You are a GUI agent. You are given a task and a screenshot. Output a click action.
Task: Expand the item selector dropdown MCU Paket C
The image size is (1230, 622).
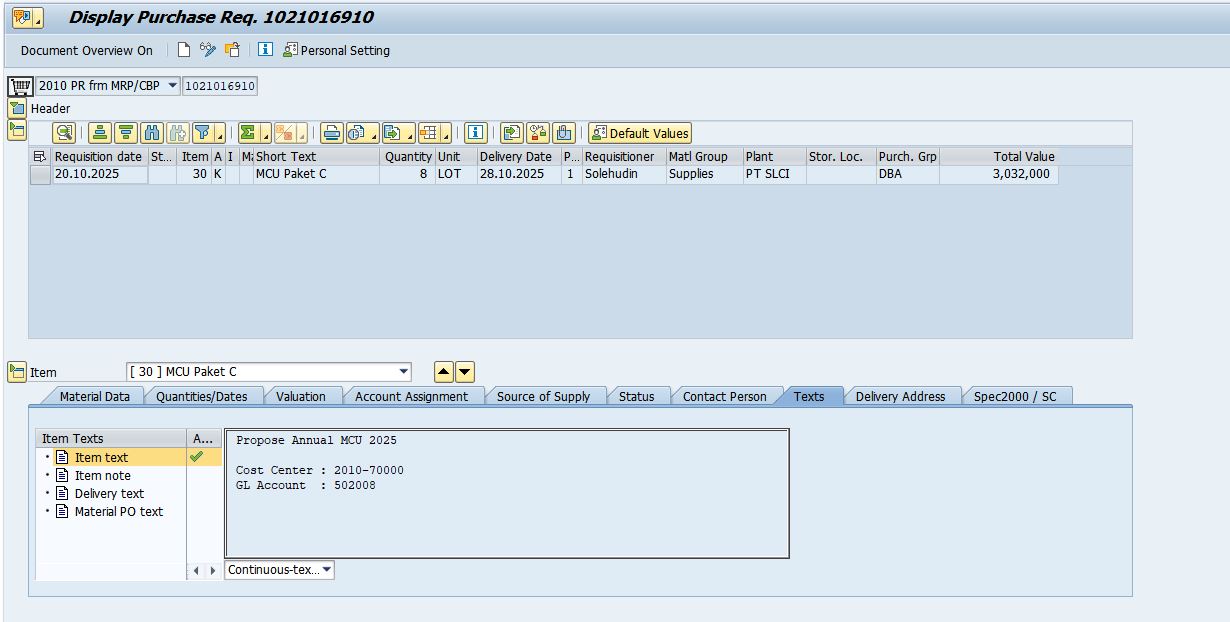(x=404, y=372)
